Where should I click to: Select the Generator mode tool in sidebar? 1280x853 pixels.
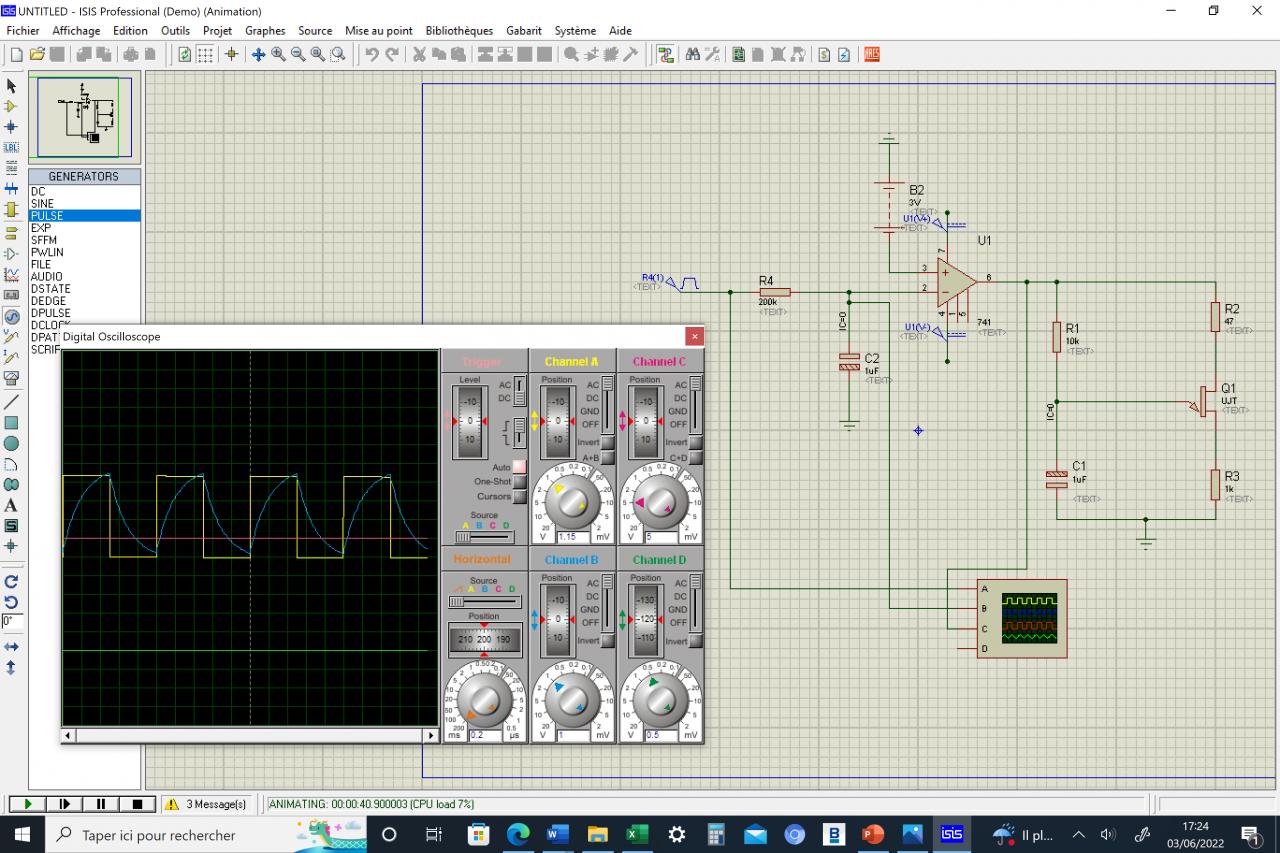pyautogui.click(x=12, y=317)
